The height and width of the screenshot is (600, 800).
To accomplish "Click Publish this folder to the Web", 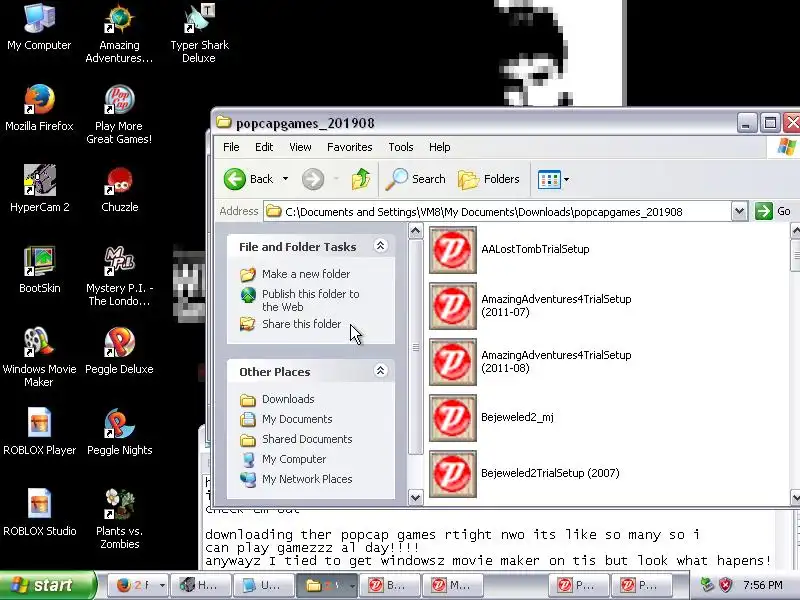I will [310, 300].
